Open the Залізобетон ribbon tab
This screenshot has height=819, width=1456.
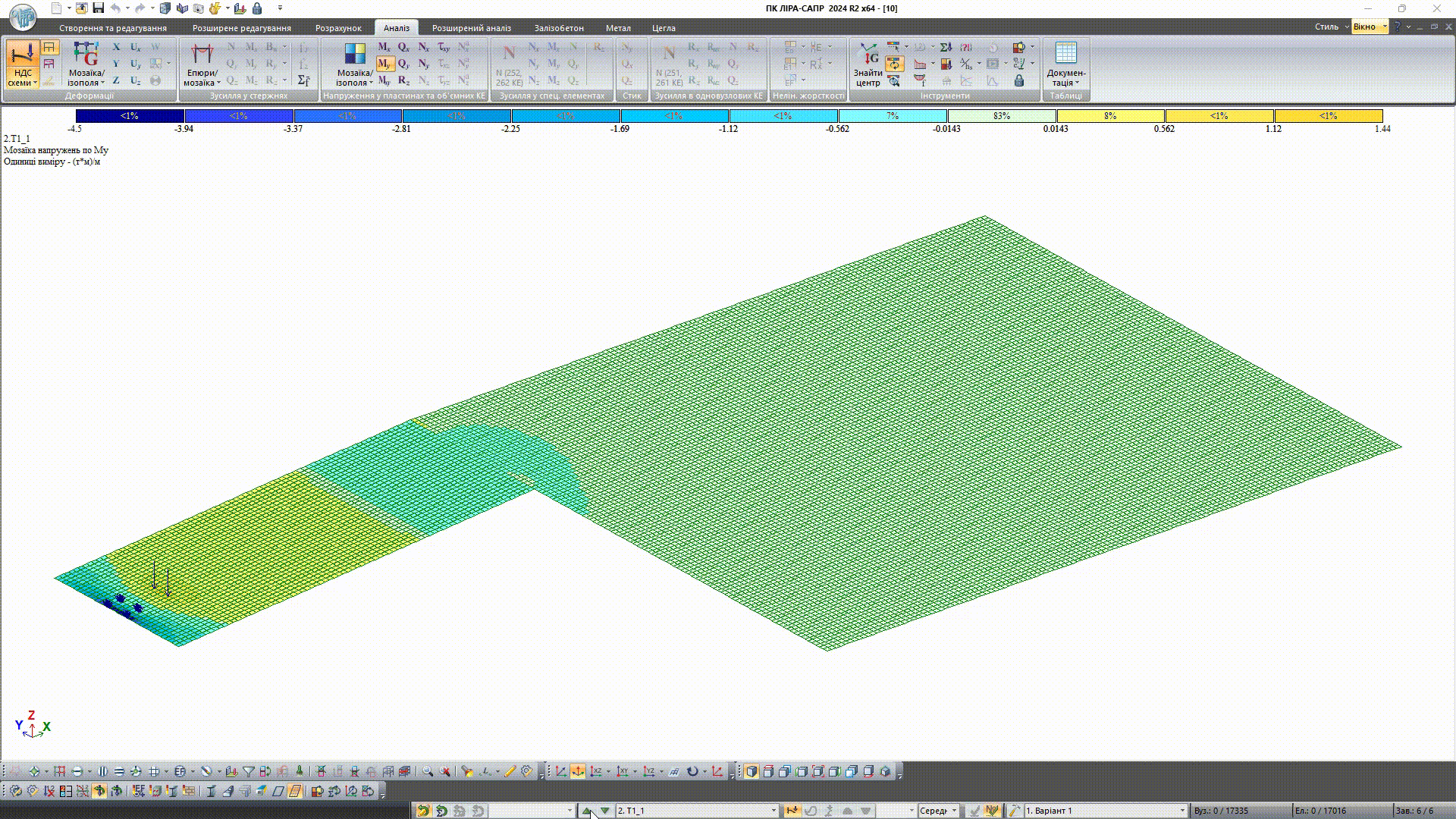558,28
